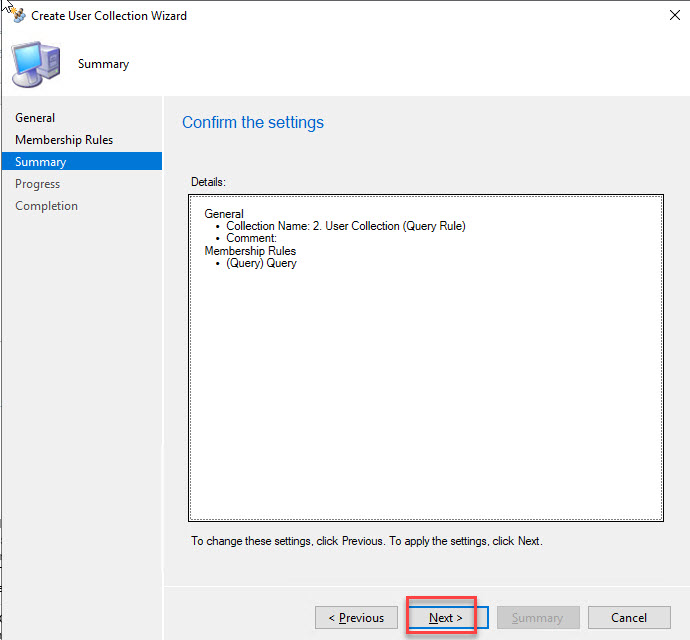This screenshot has height=640, width=690.
Task: Click the Progress step in sidebar
Action: (x=38, y=184)
